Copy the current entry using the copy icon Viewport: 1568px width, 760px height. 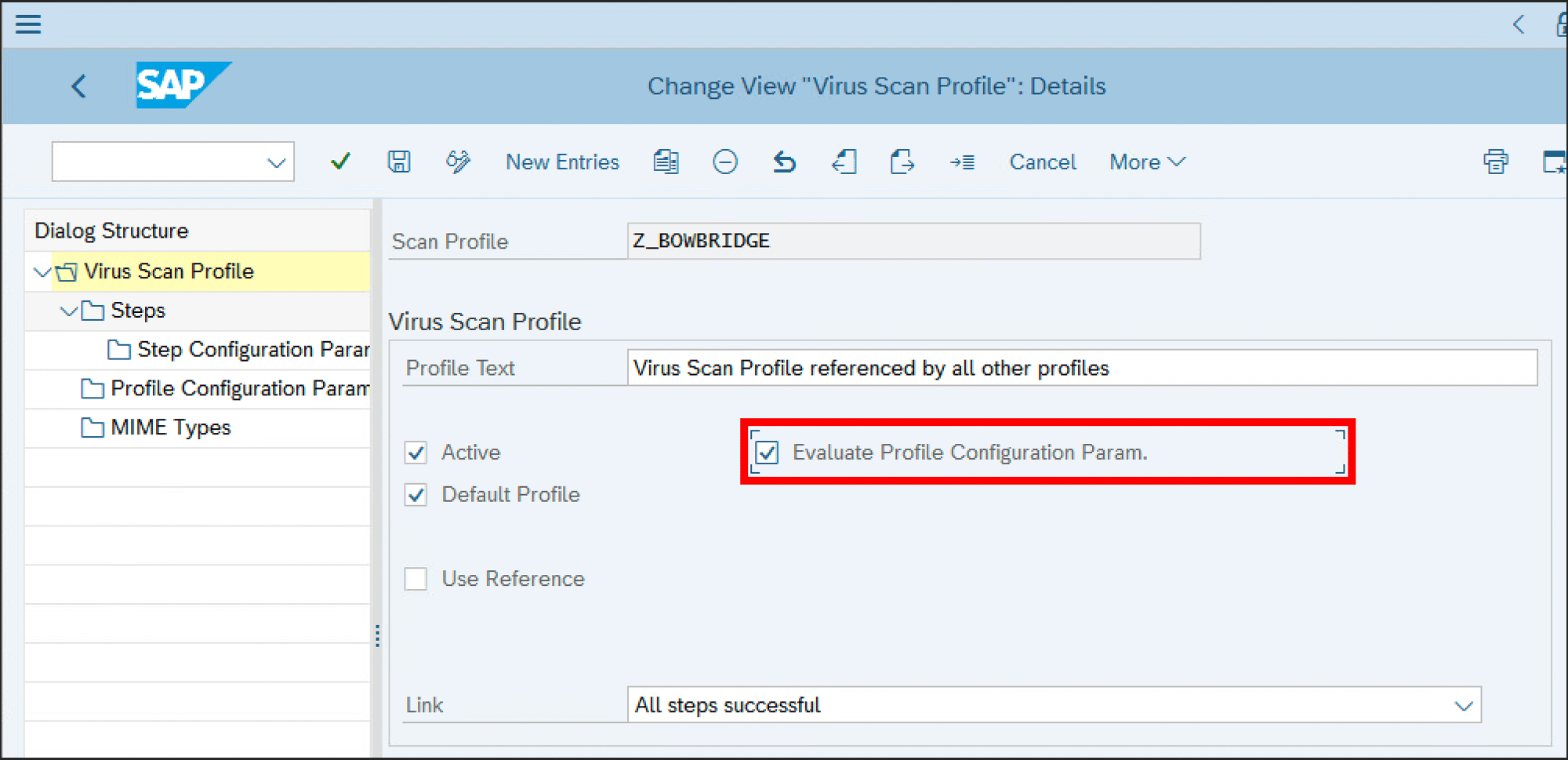tap(665, 162)
